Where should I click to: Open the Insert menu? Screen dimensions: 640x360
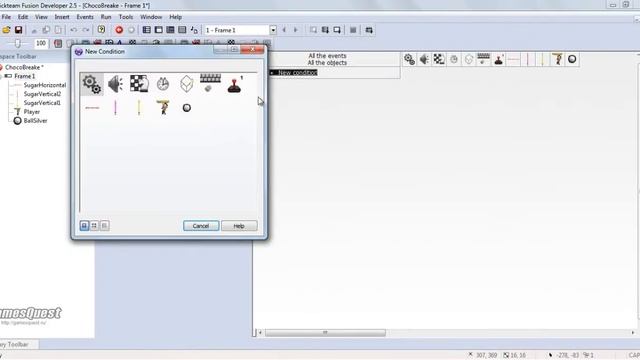(x=62, y=17)
